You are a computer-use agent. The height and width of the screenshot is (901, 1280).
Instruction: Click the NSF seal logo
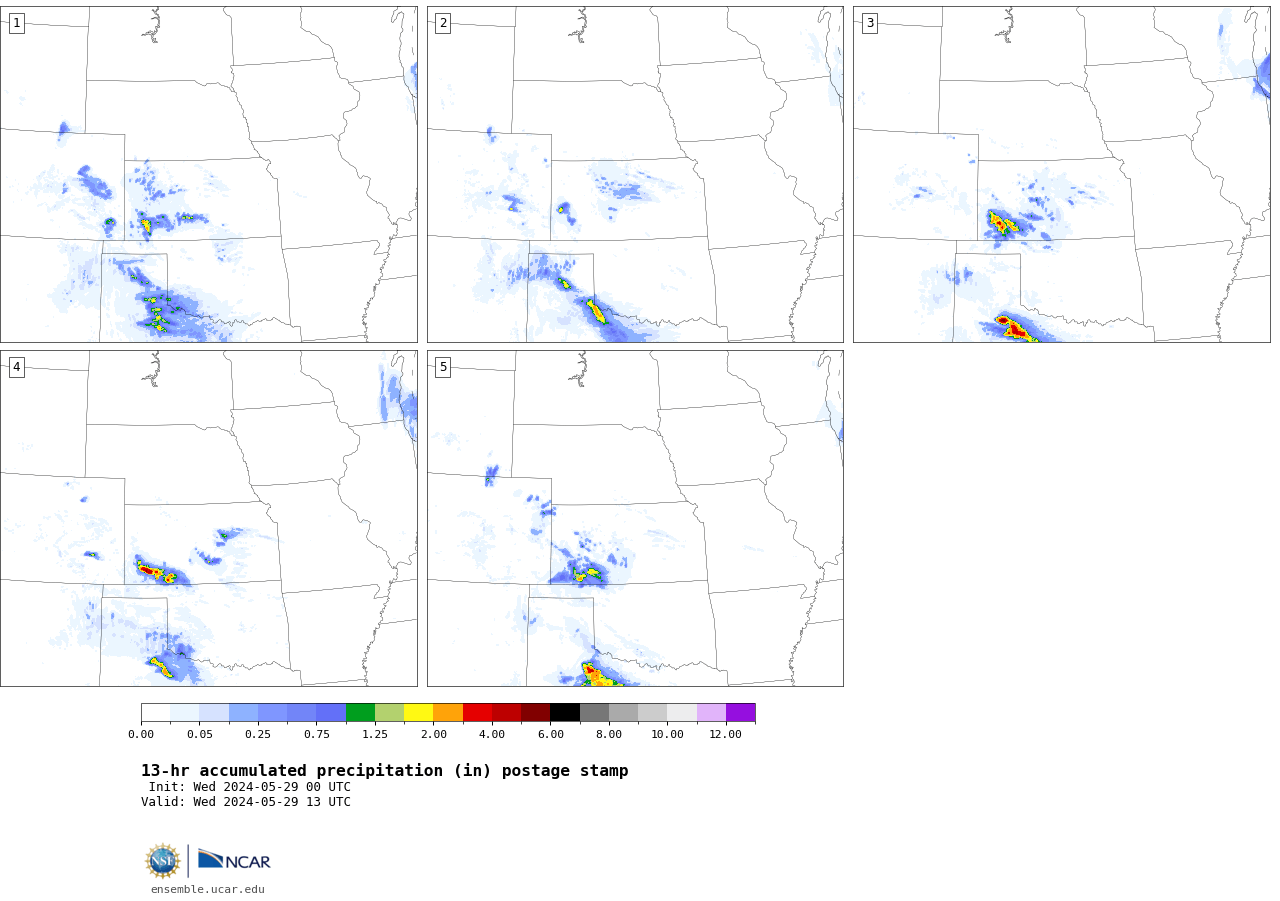click(162, 861)
